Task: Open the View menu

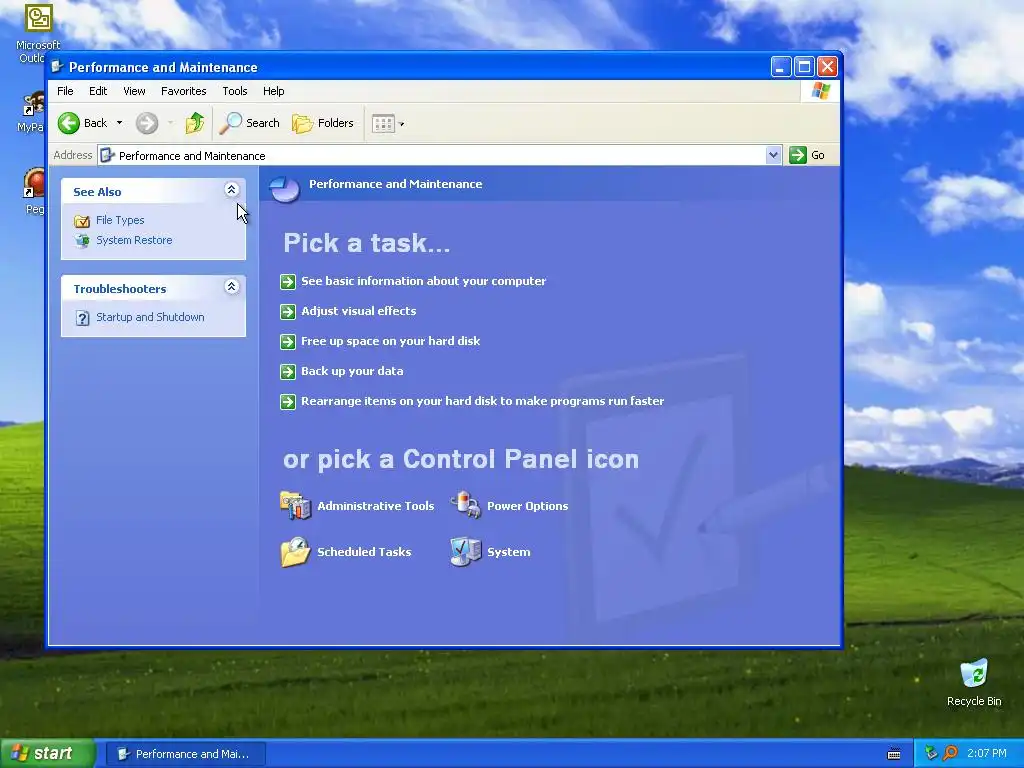Action: pos(135,91)
